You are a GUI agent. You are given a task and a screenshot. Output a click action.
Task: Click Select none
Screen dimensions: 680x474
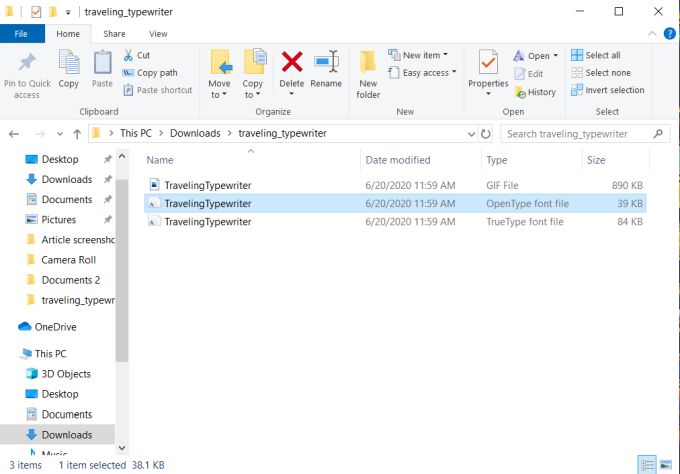click(x=601, y=72)
